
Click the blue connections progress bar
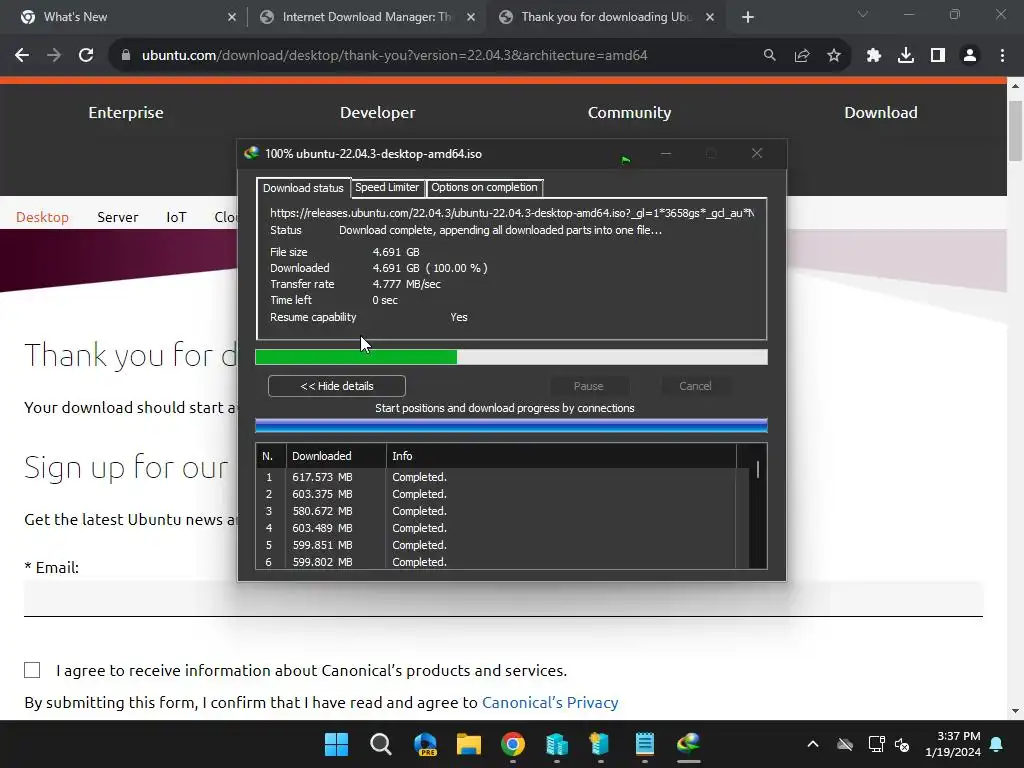(x=511, y=426)
